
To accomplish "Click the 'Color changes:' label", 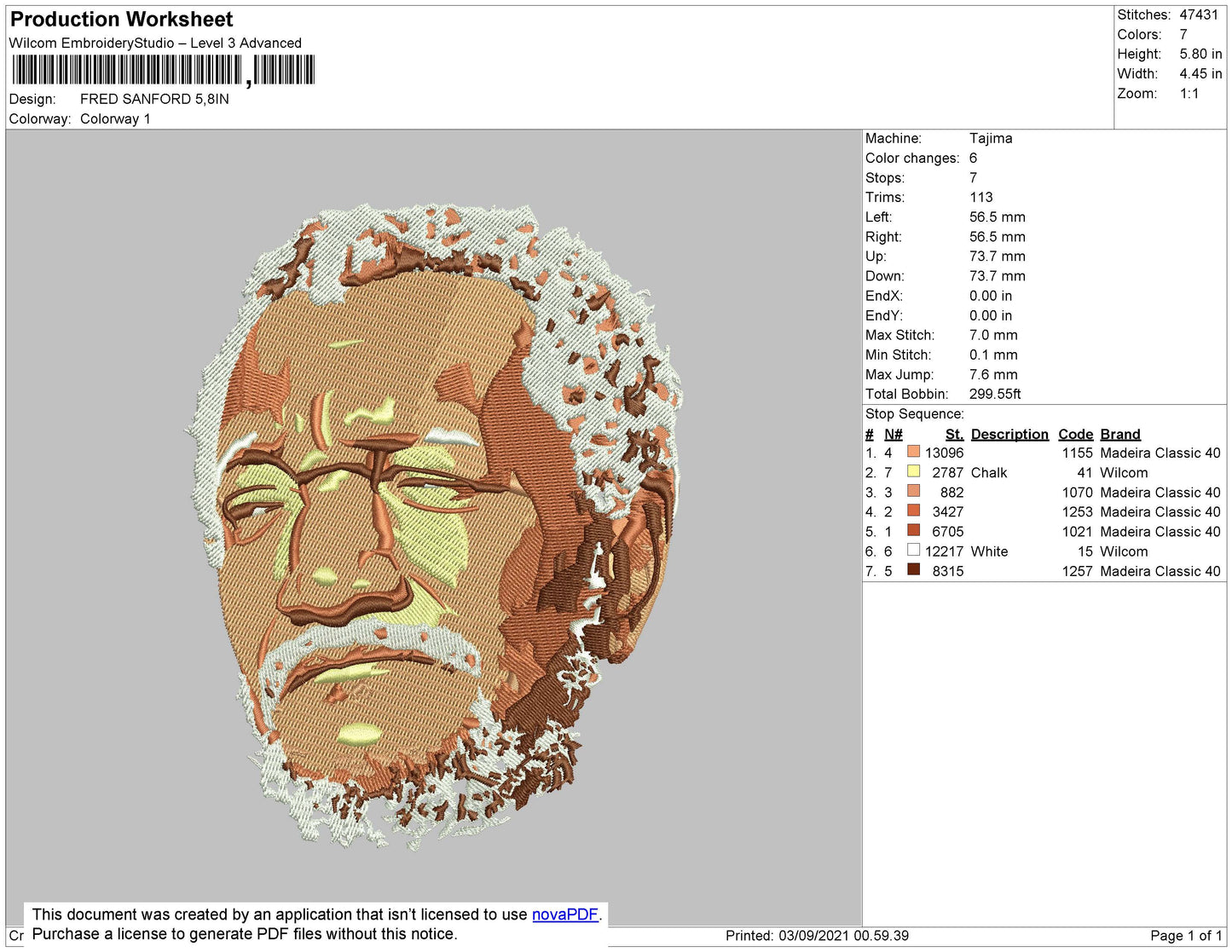I will pyautogui.click(x=912, y=158).
